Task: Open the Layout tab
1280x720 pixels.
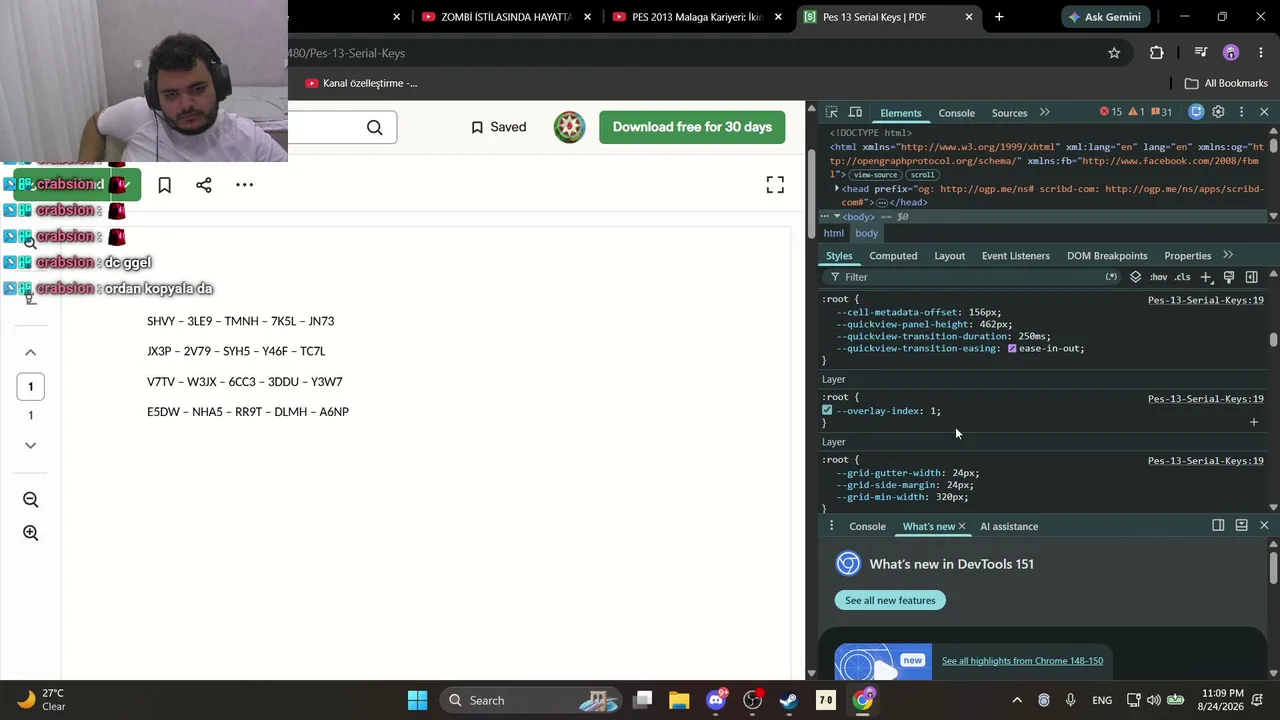Action: (949, 256)
